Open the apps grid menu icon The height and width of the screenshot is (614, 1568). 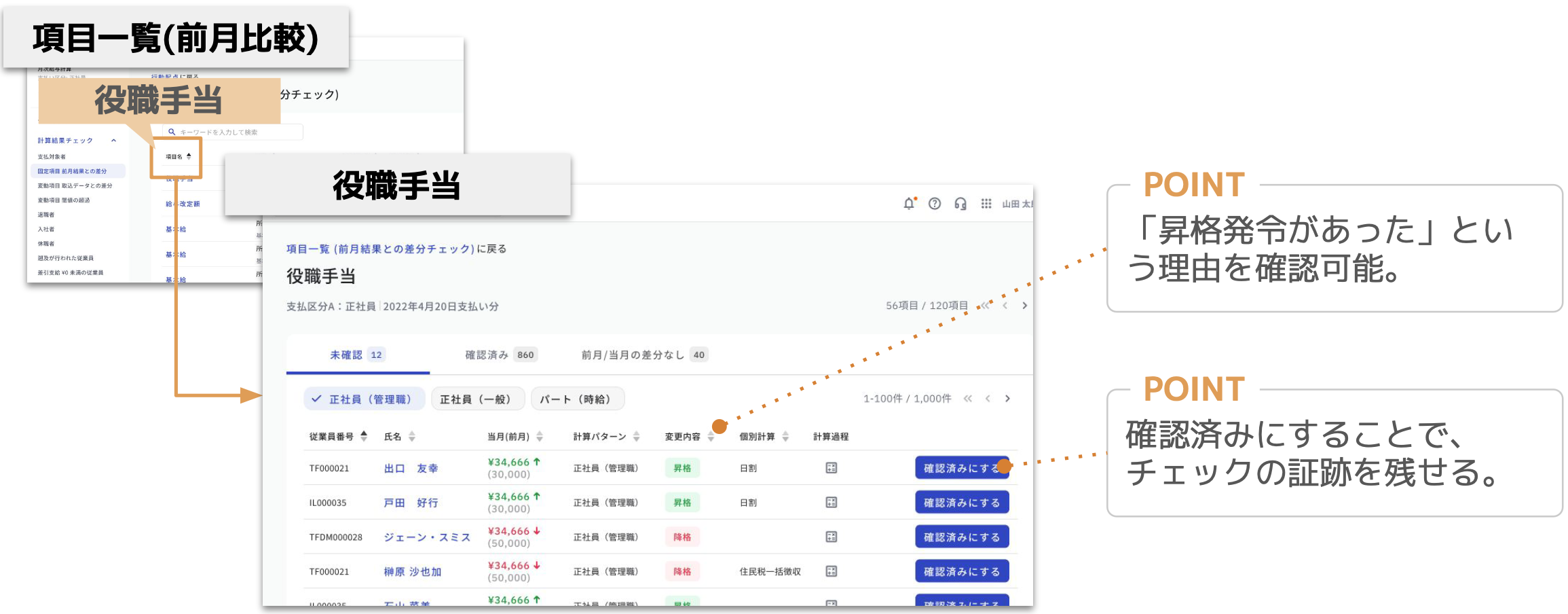click(986, 204)
